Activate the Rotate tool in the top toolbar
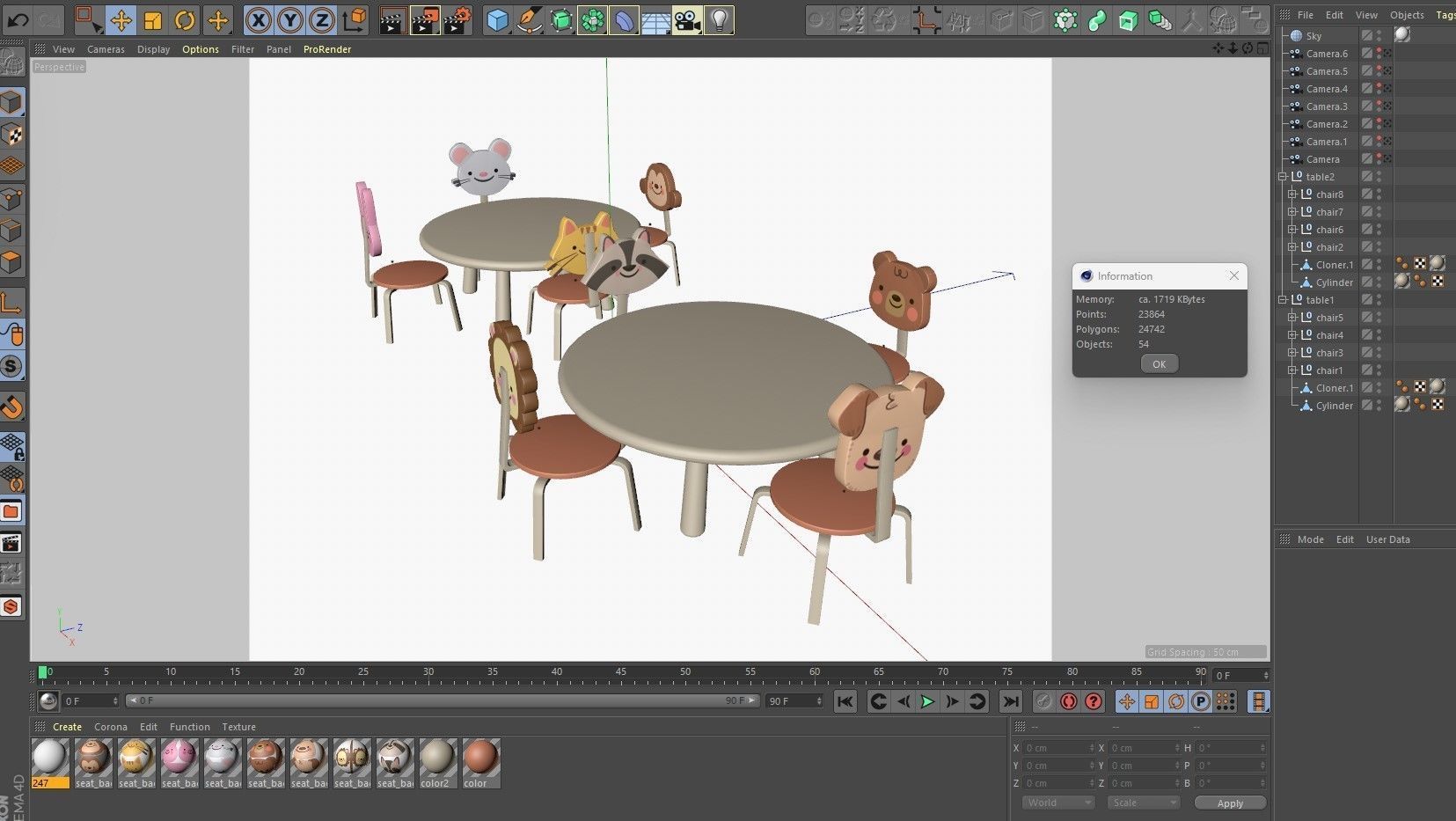1456x821 pixels. point(185,19)
